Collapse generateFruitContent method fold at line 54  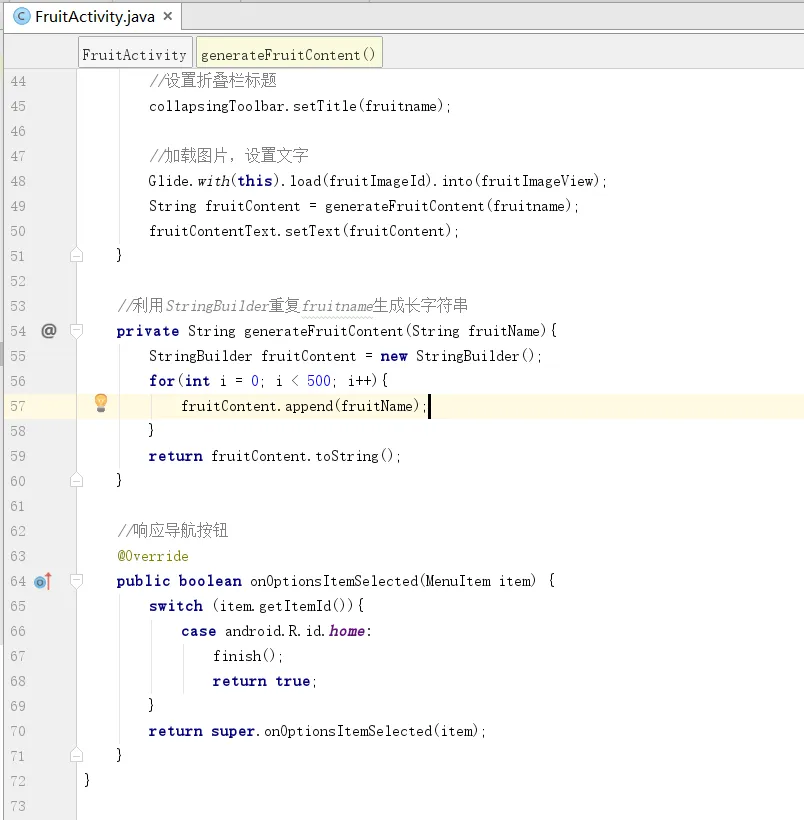76,331
